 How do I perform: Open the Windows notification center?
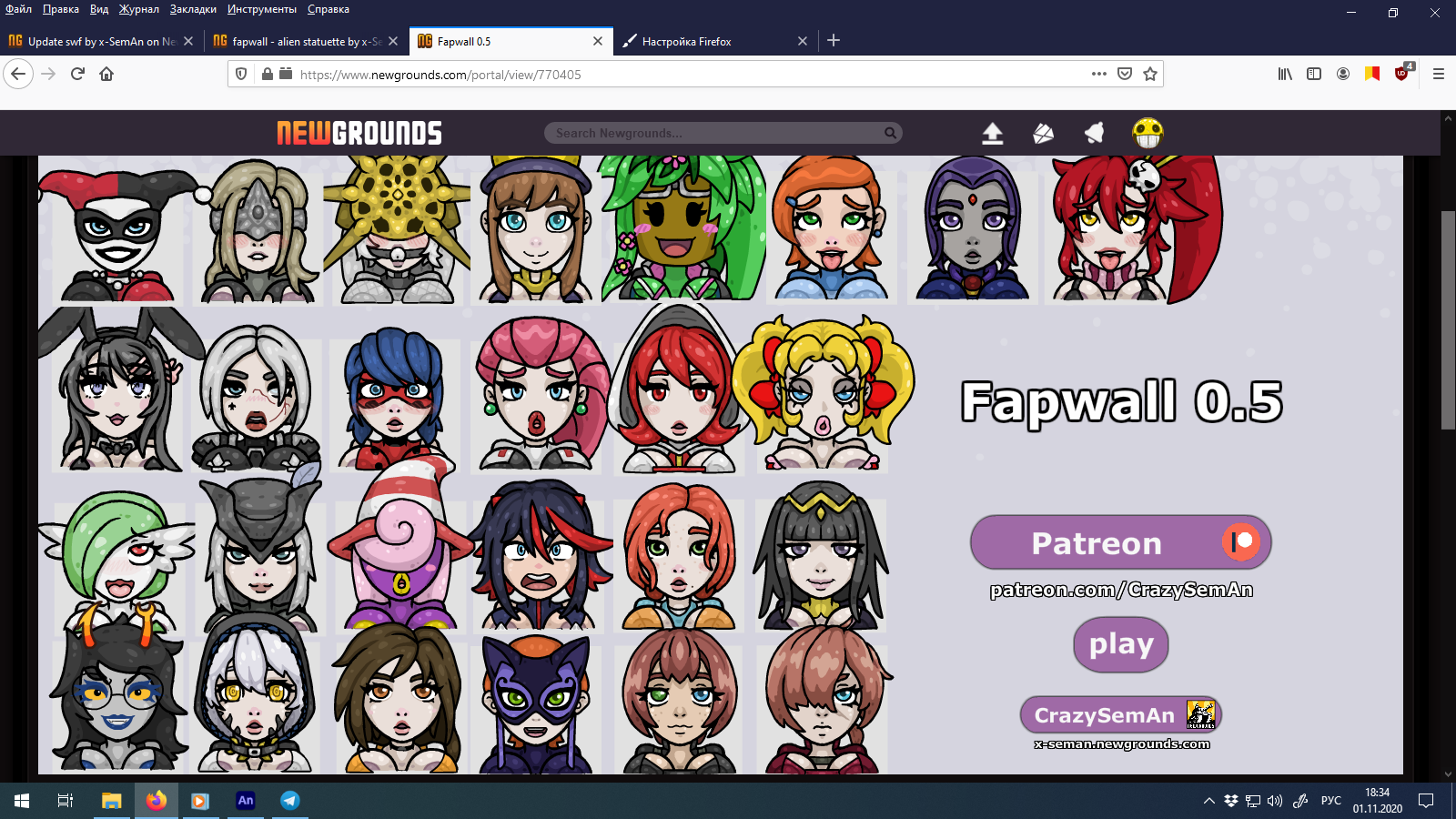[x=1426, y=801]
